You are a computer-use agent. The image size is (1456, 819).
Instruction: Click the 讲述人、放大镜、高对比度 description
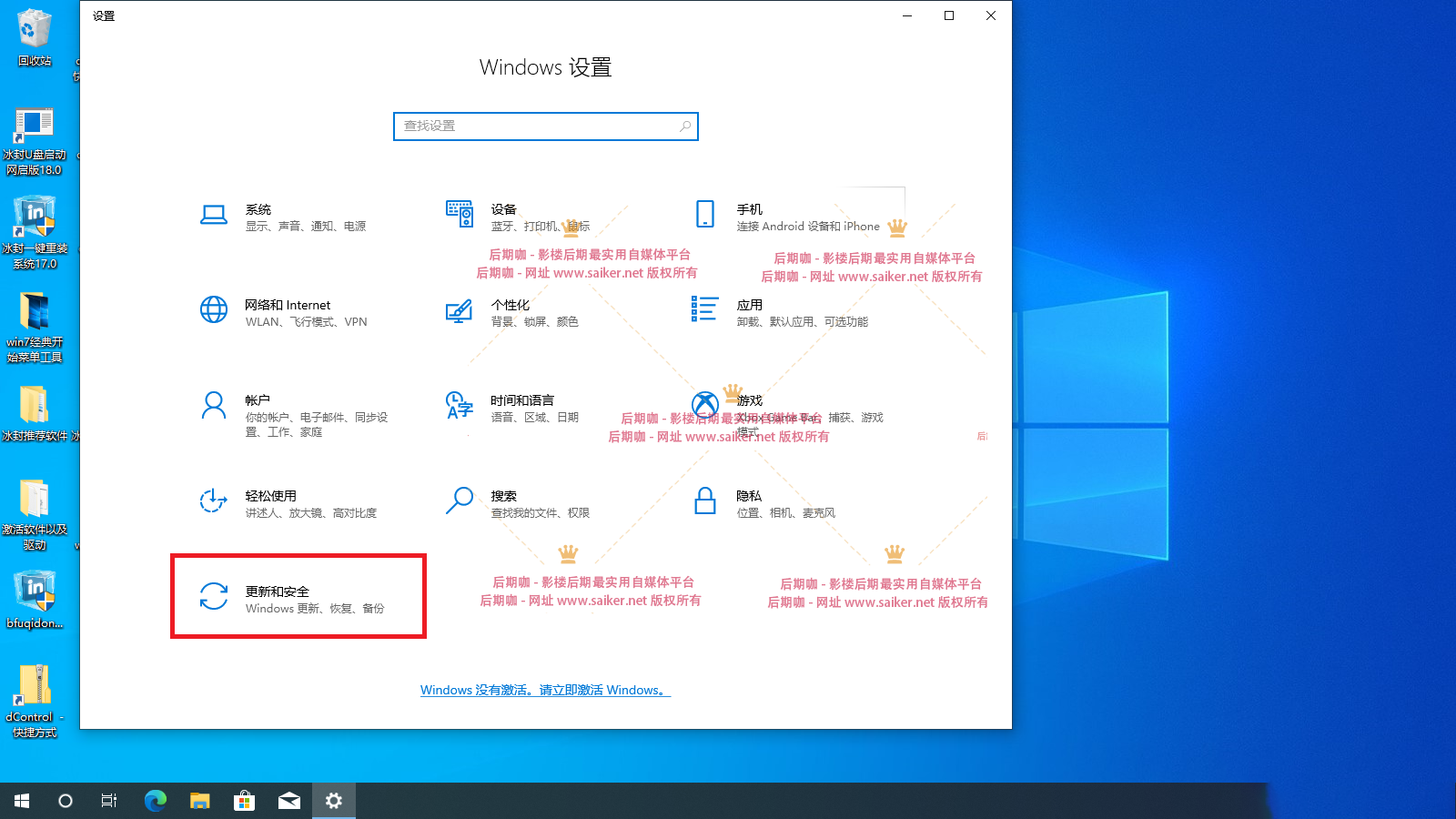click(311, 513)
